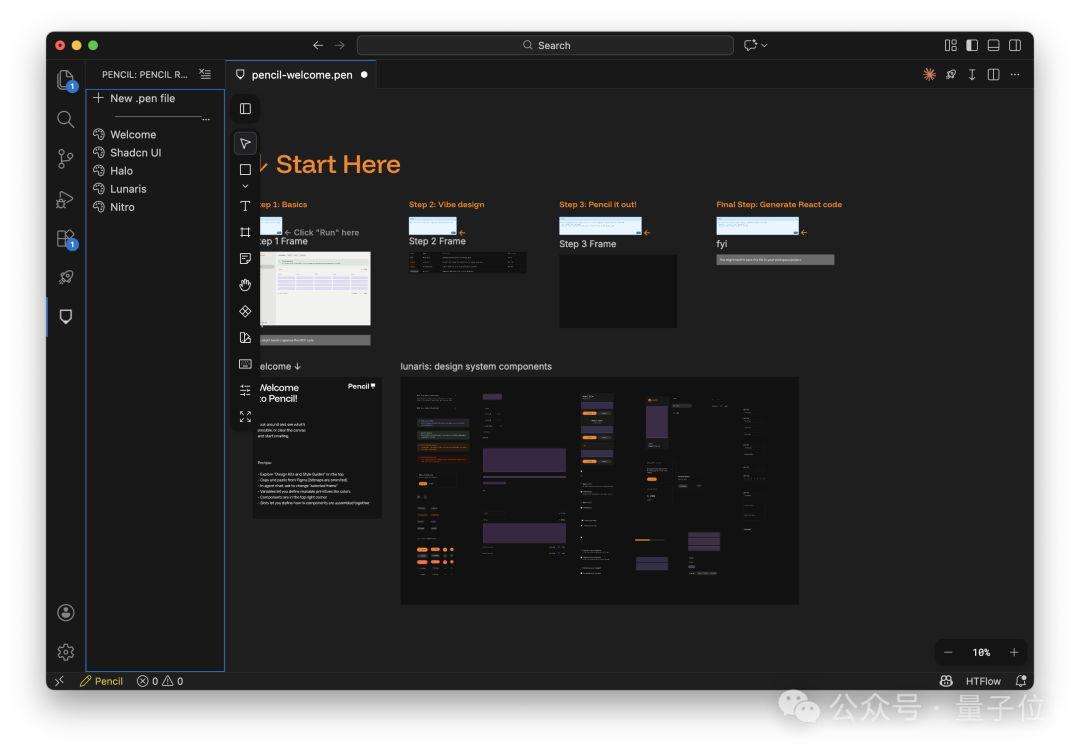
Task: Open Accounts menu in activity bar
Action: click(65, 613)
